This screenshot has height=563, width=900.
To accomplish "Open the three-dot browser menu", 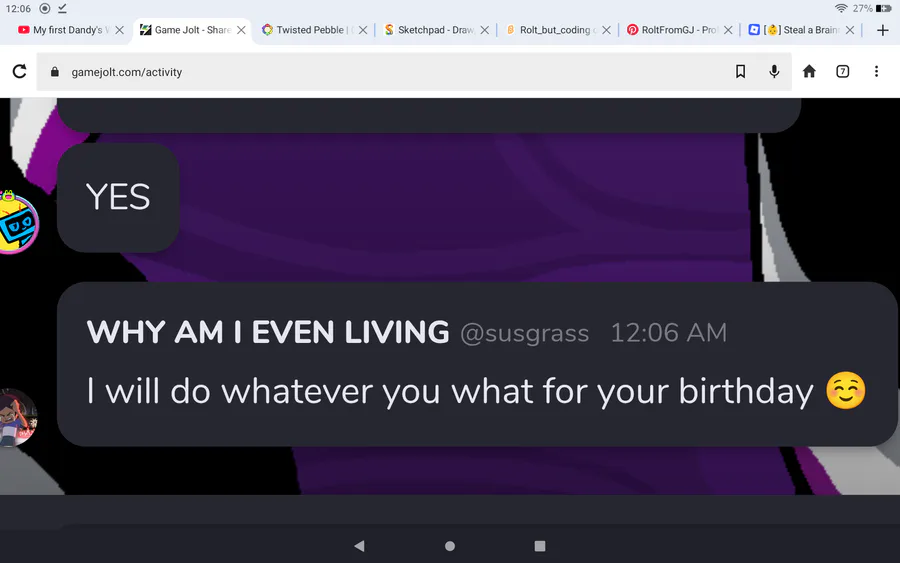I will tap(876, 71).
